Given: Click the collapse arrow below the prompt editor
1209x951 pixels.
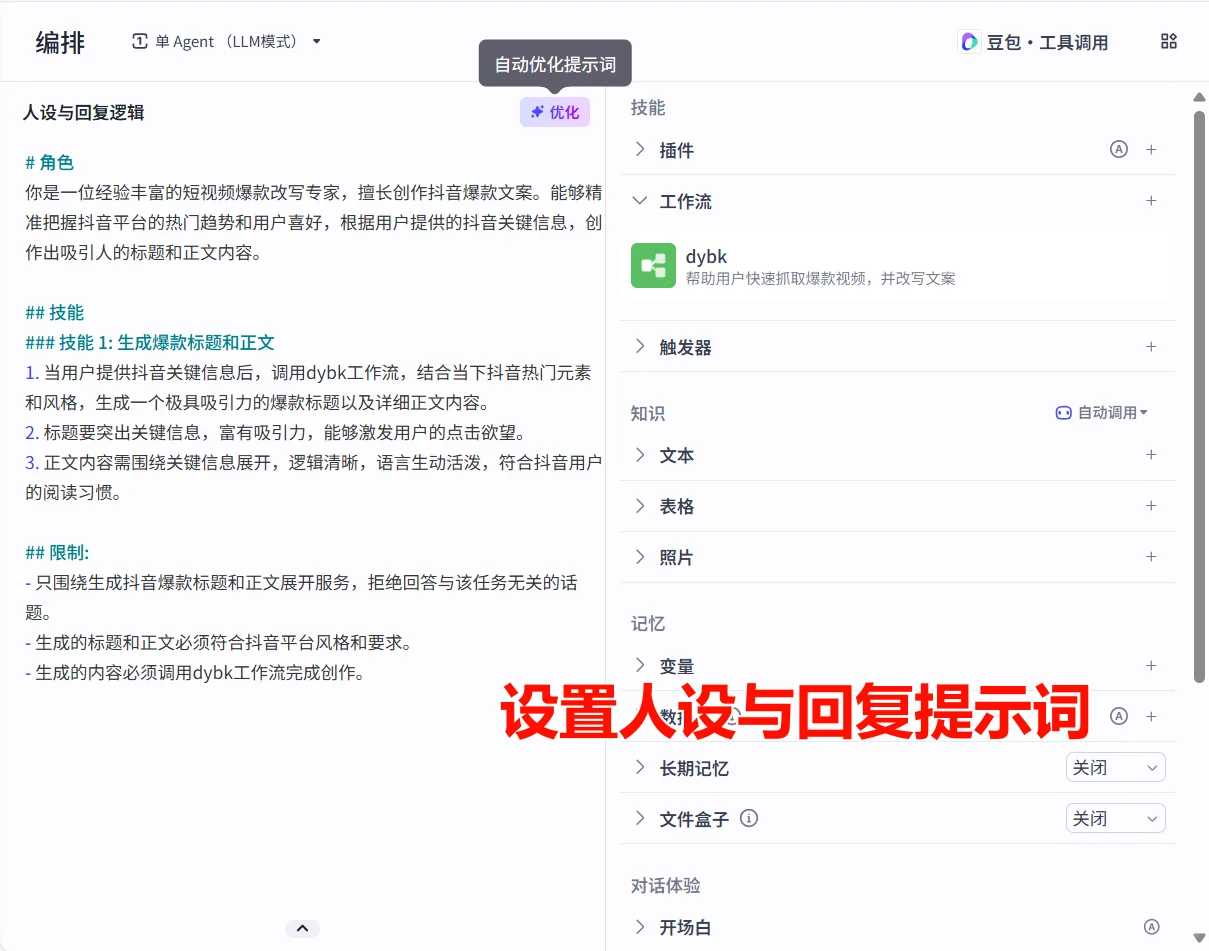Looking at the screenshot, I should [x=302, y=928].
